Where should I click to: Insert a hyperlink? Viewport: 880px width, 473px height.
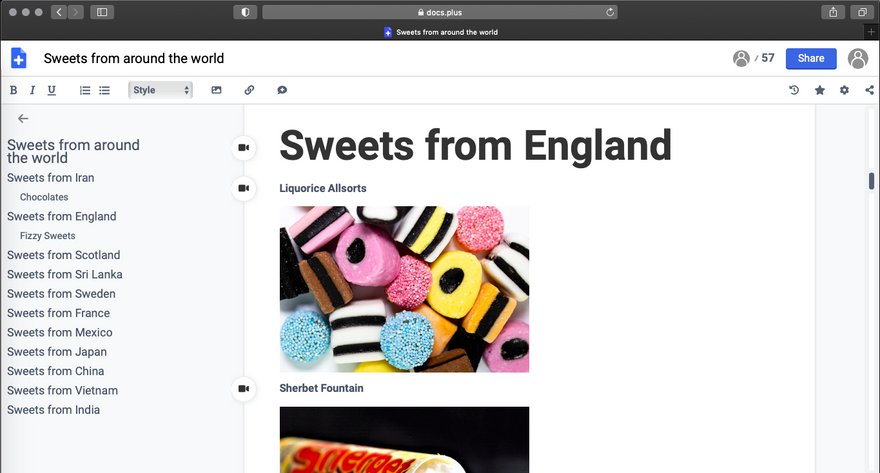[x=249, y=90]
